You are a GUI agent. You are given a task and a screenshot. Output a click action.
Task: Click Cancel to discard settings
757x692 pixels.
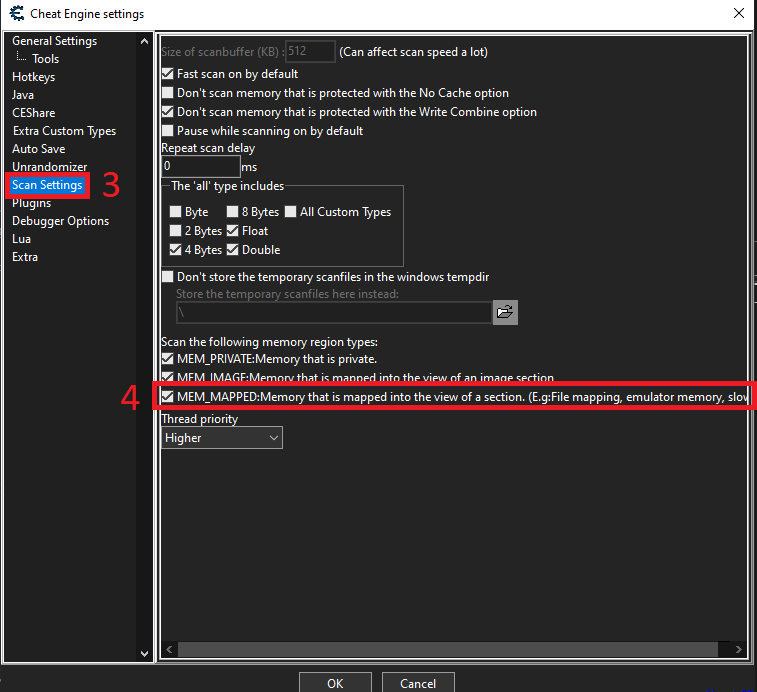[418, 683]
